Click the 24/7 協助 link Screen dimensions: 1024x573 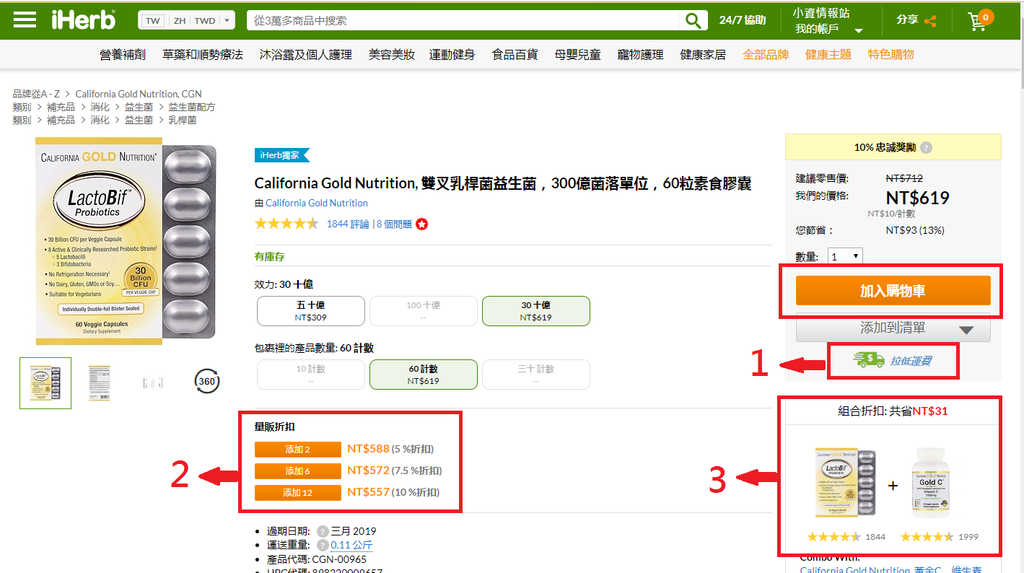tap(743, 20)
